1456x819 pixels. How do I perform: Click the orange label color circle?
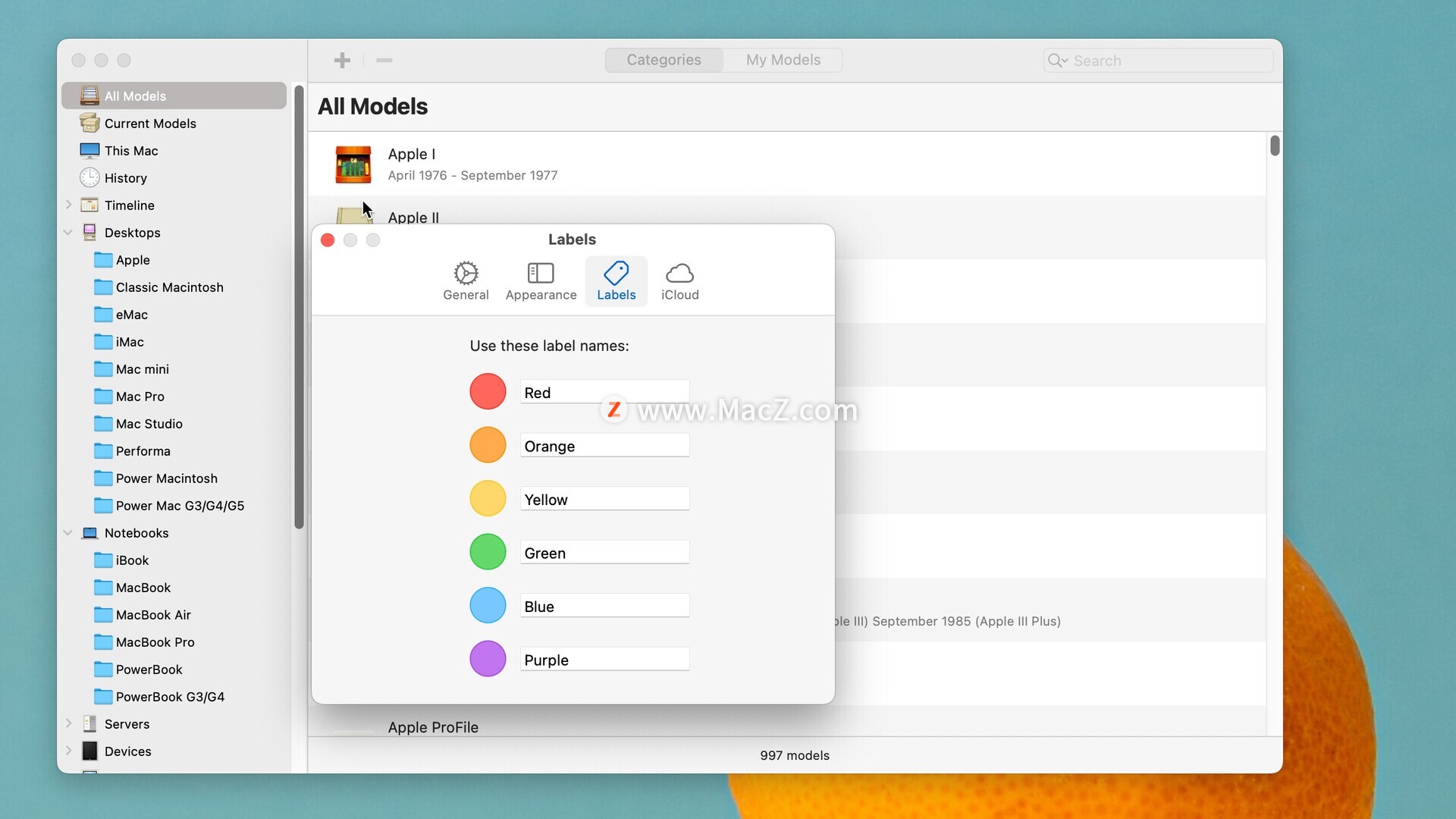[488, 445]
